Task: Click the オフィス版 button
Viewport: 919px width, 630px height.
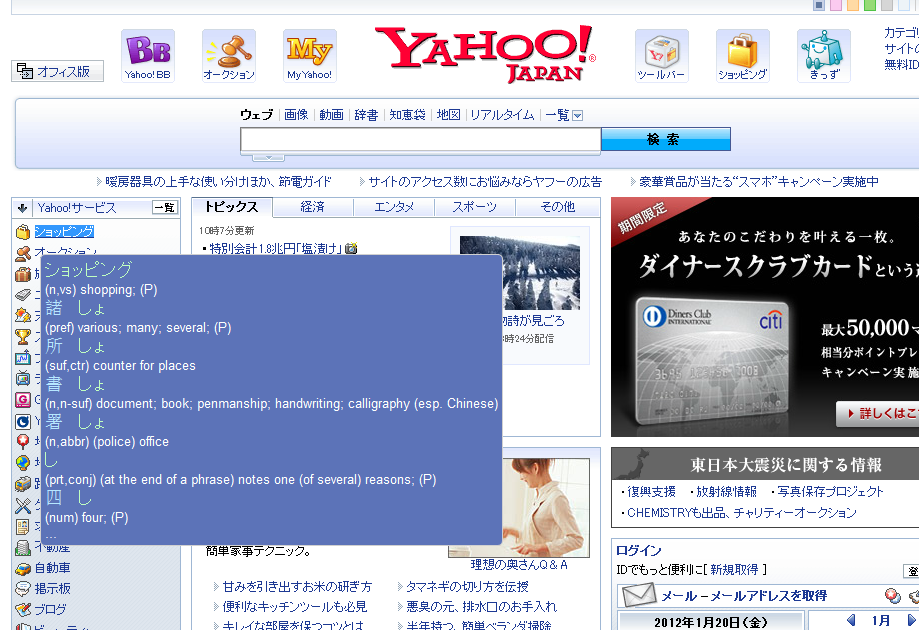Action: point(57,71)
